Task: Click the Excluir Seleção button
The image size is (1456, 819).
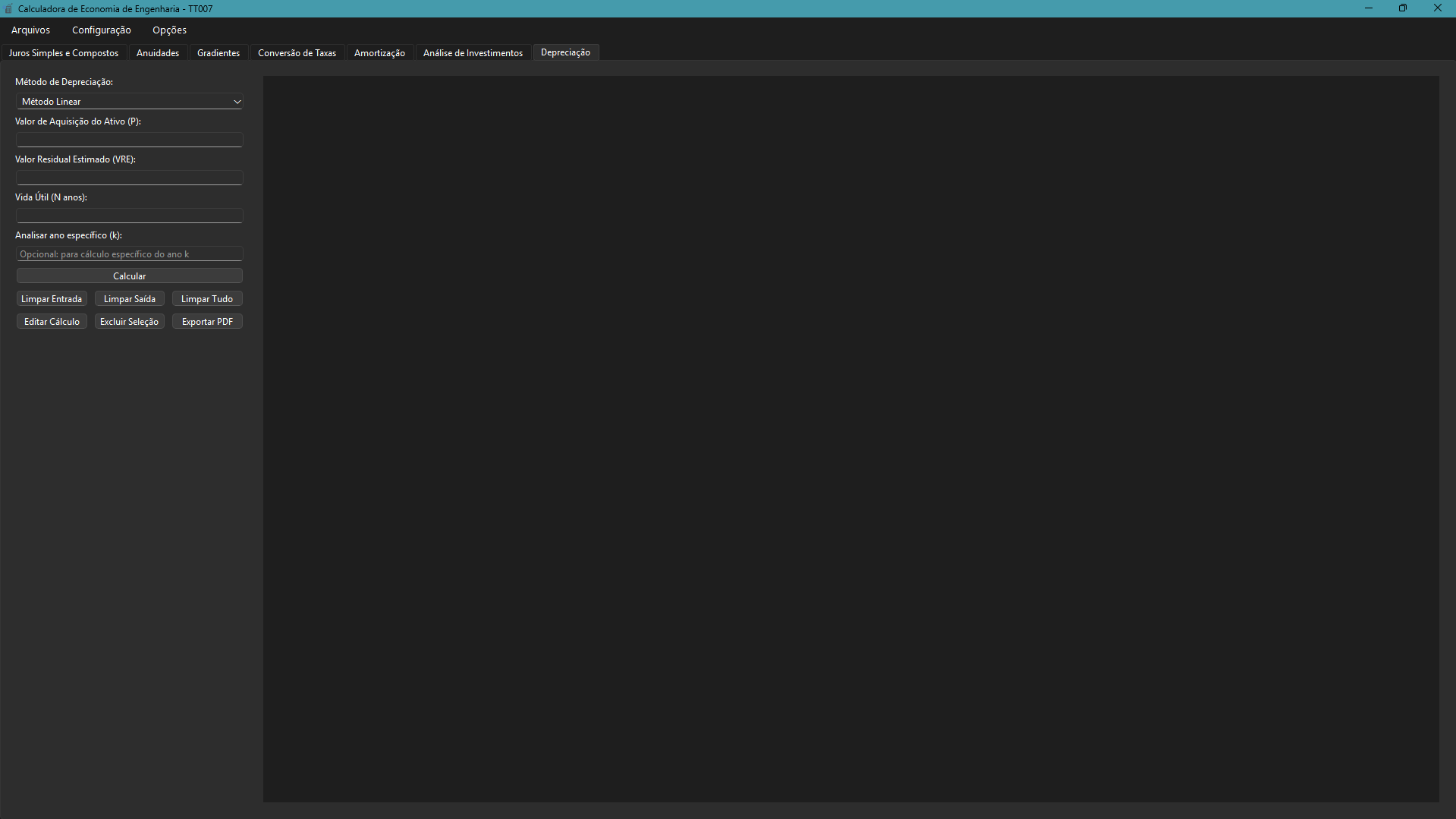Action: pyautogui.click(x=130, y=322)
